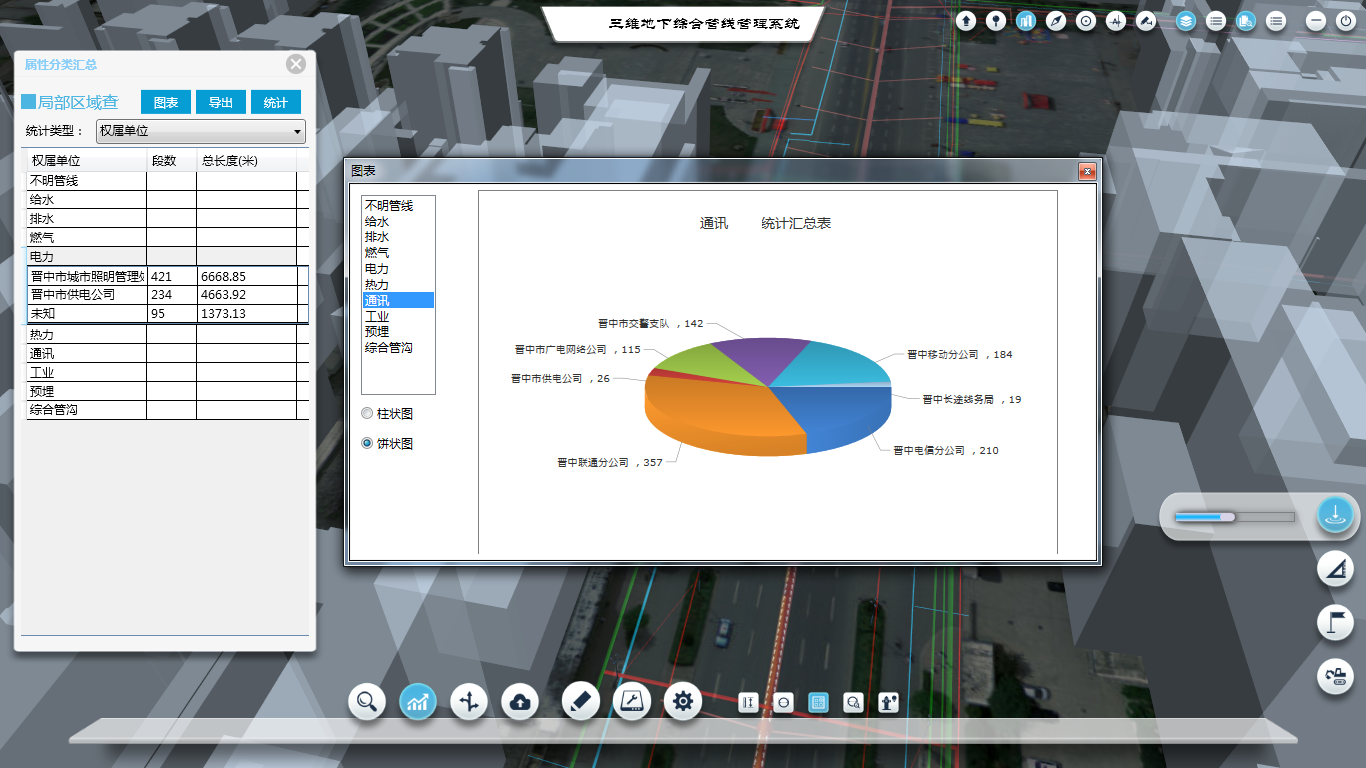Select 给水 in the 图表 dialog list
The image size is (1366, 768).
click(398, 222)
